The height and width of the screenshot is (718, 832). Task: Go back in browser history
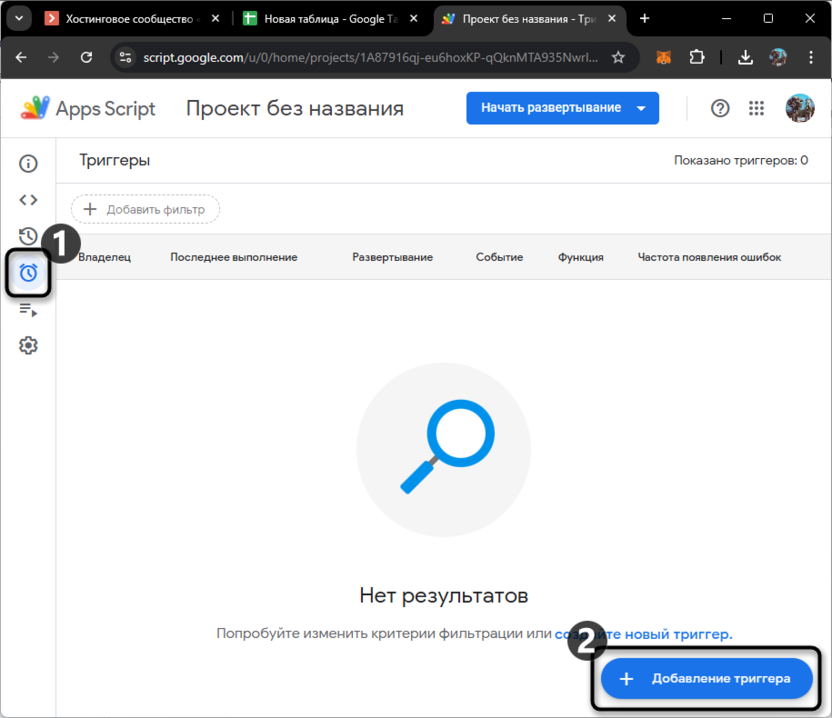click(21, 57)
